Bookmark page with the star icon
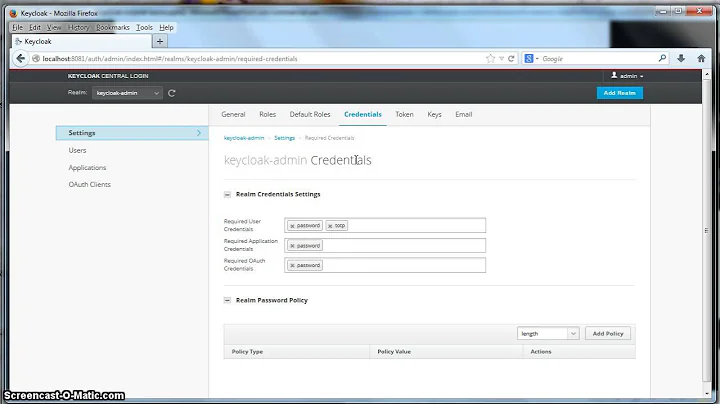This screenshot has width=720, height=404. click(490, 58)
